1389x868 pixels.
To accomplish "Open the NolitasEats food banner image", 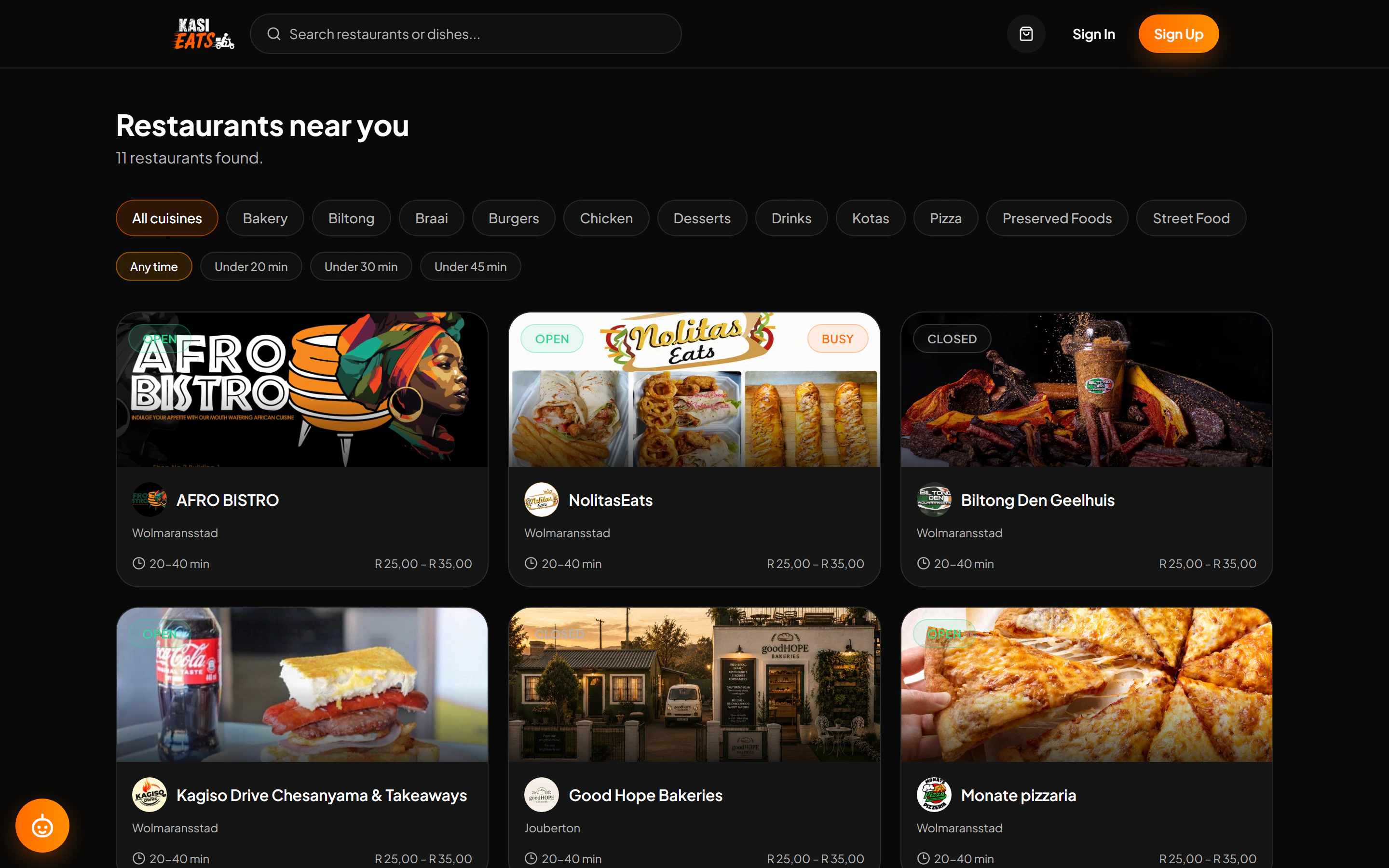I will 694,389.
